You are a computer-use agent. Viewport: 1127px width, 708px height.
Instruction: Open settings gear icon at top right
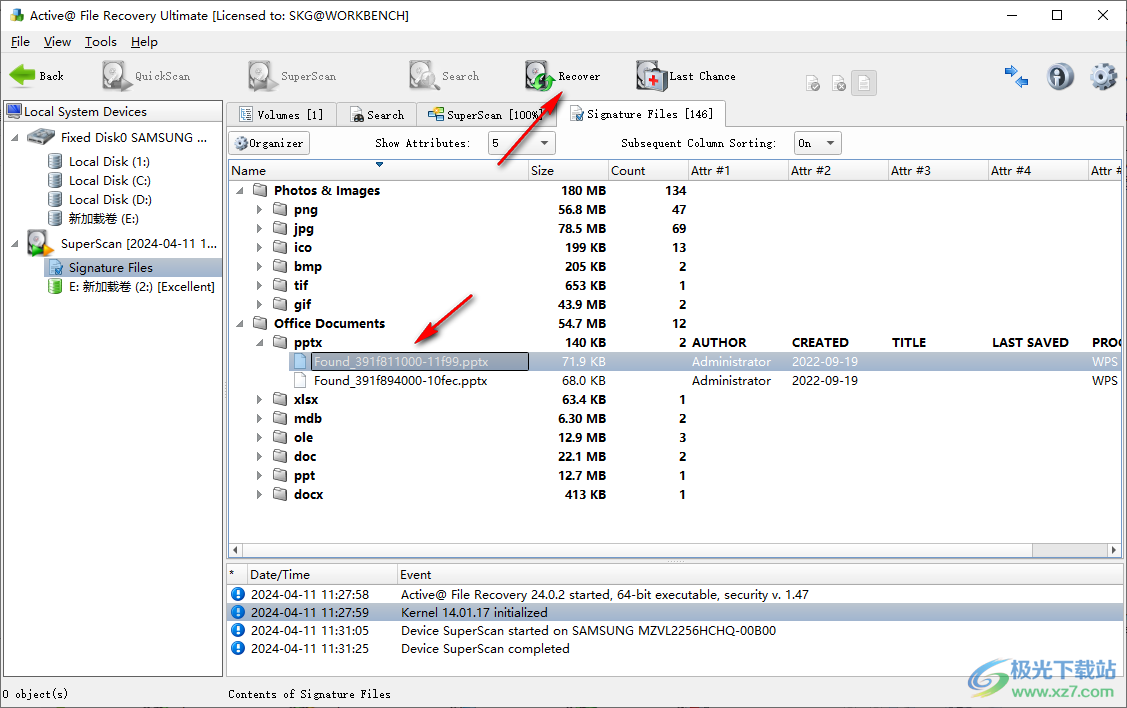pyautogui.click(x=1103, y=77)
